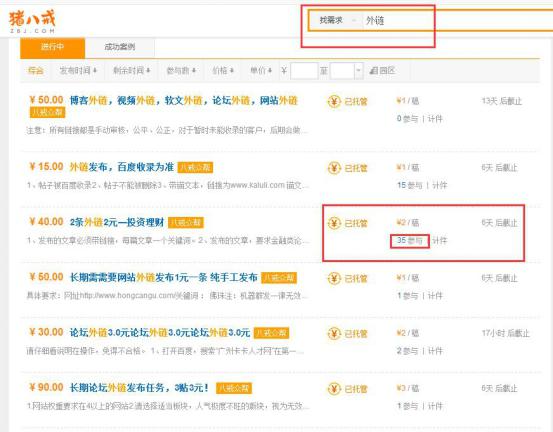553x432 pixels.
Task: Sort listings by 价格
Action: click(223, 71)
